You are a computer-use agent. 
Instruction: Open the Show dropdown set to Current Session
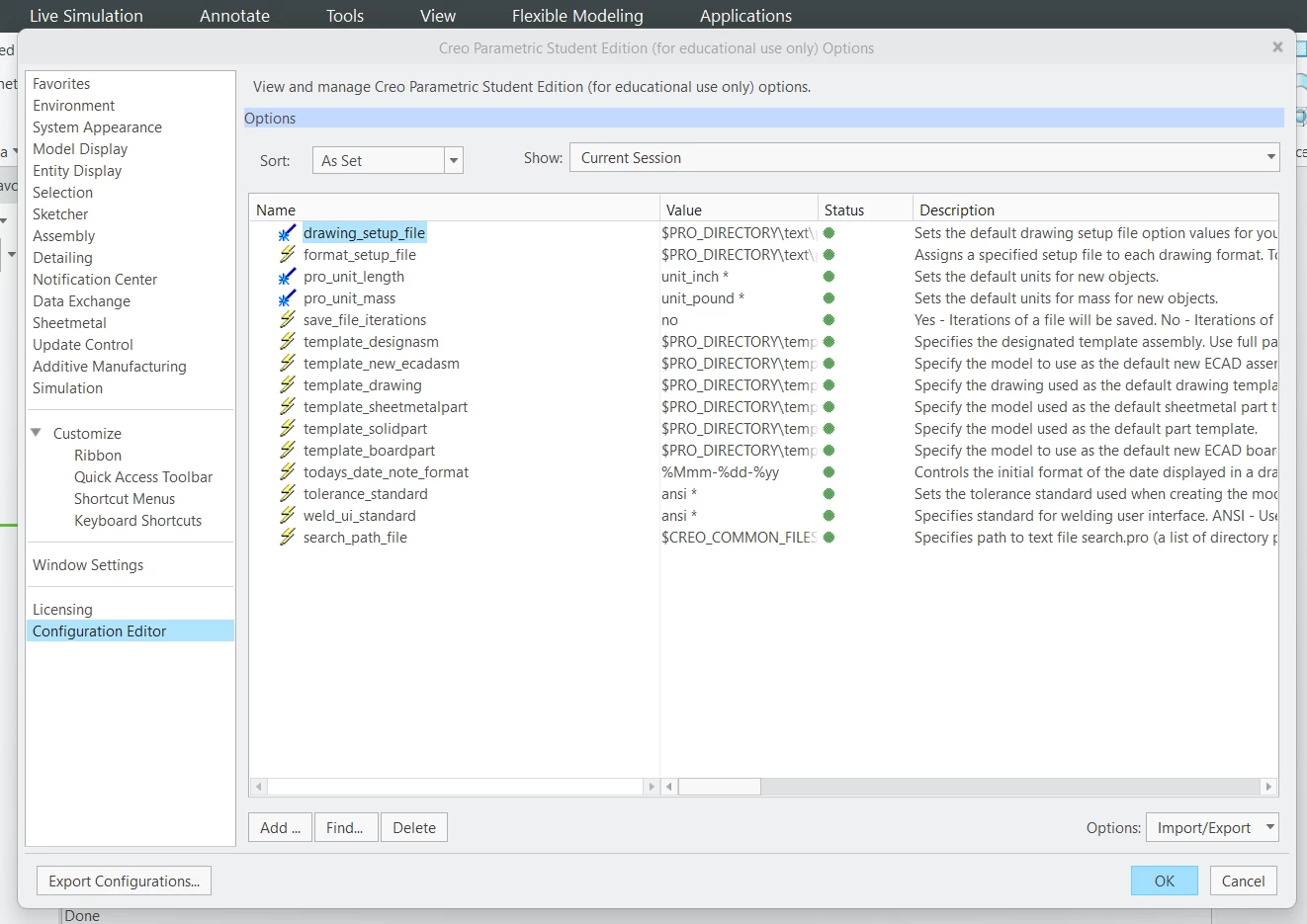924,157
